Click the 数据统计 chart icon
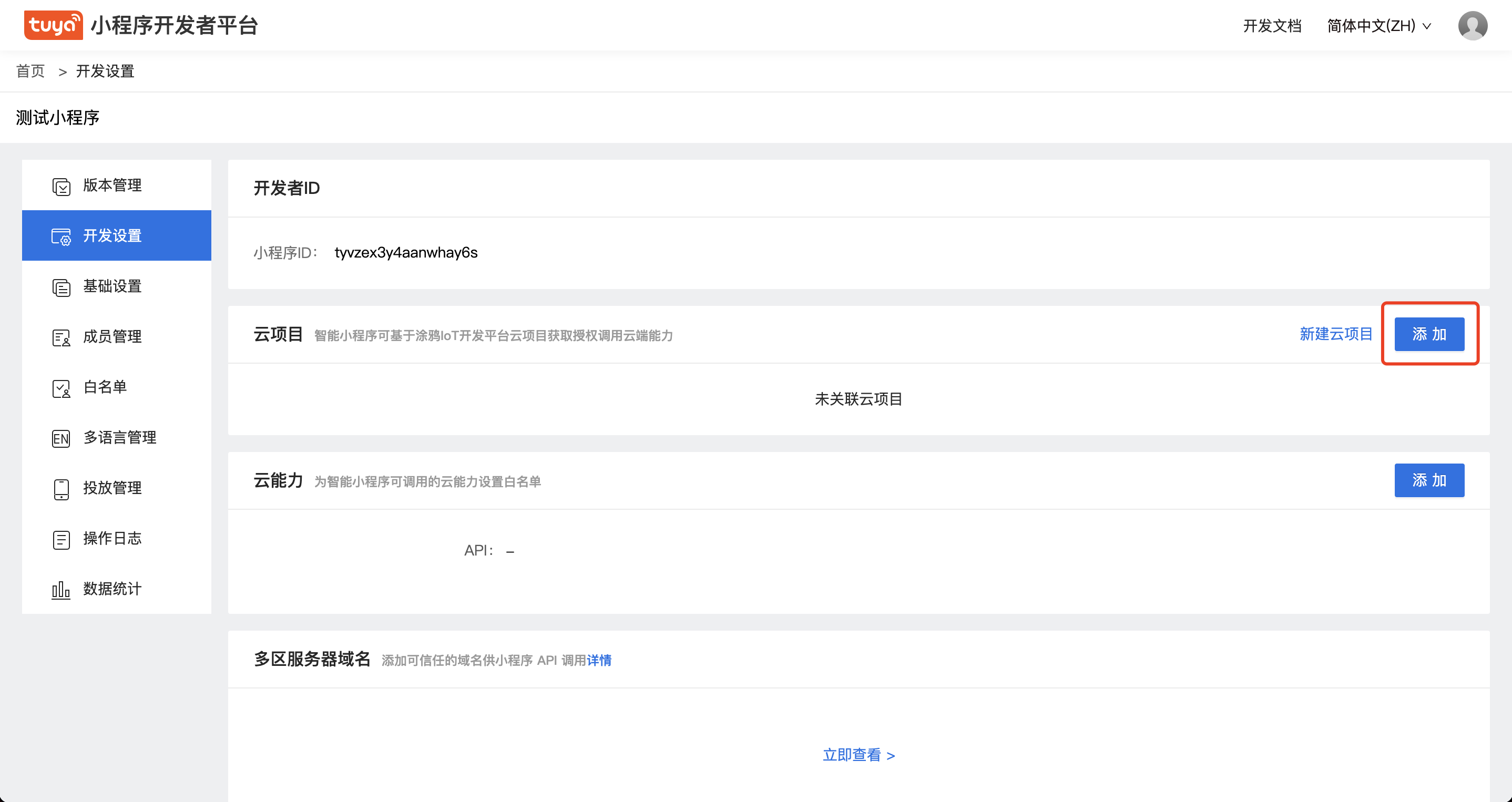The height and width of the screenshot is (802, 1512). [61, 590]
